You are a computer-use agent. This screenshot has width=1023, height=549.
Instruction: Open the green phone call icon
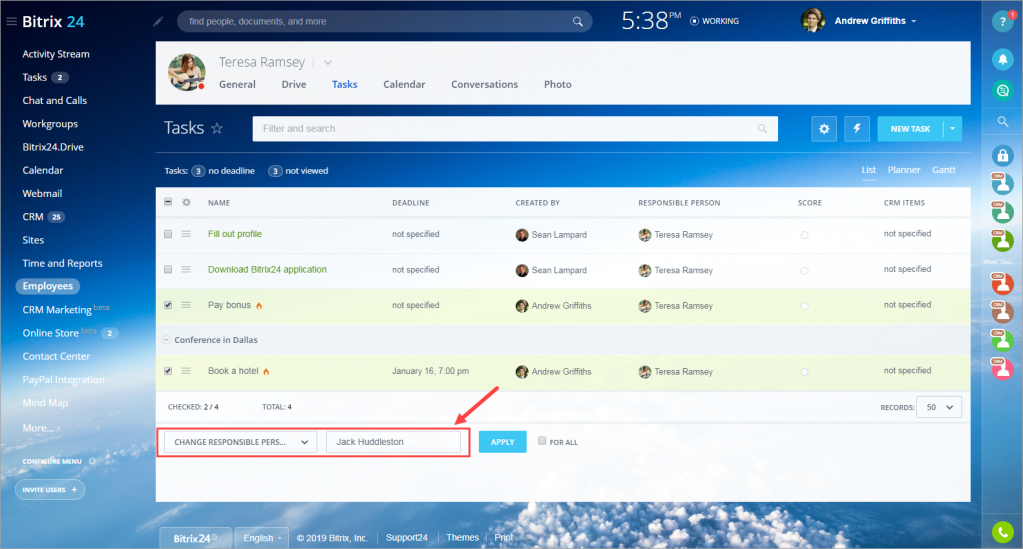[1003, 532]
